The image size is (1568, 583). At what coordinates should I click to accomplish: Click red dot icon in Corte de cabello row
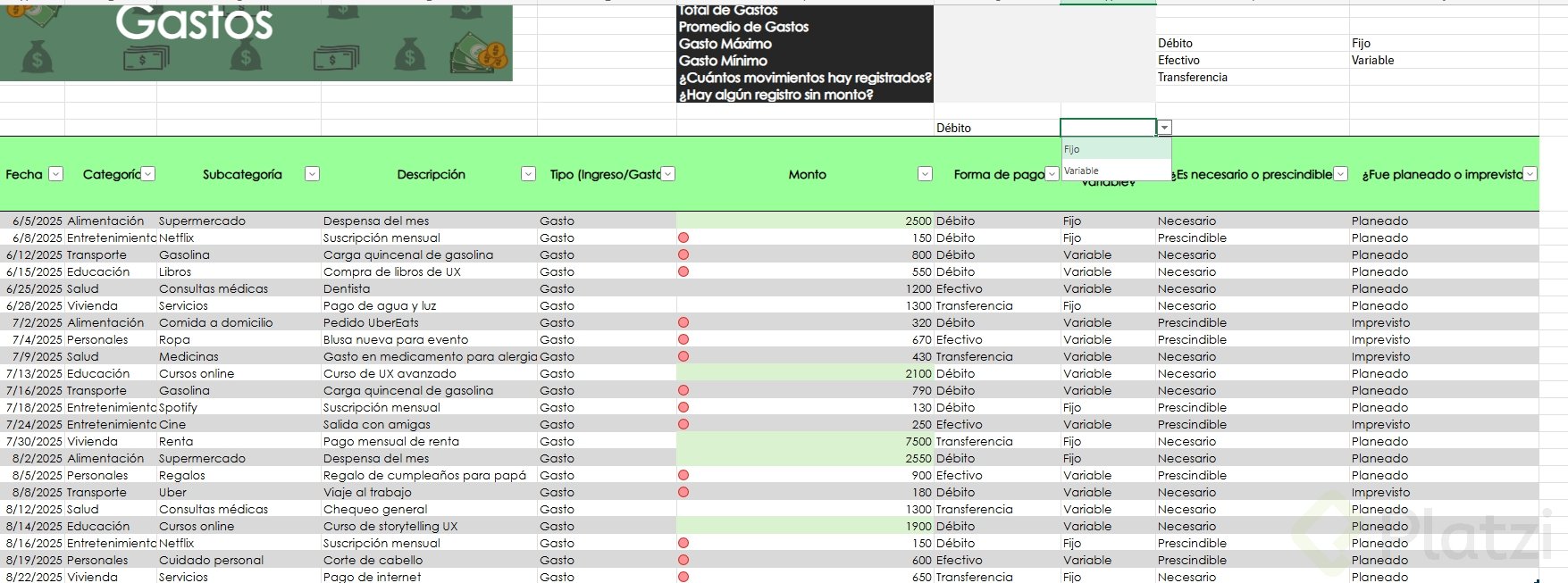pyautogui.click(x=683, y=560)
